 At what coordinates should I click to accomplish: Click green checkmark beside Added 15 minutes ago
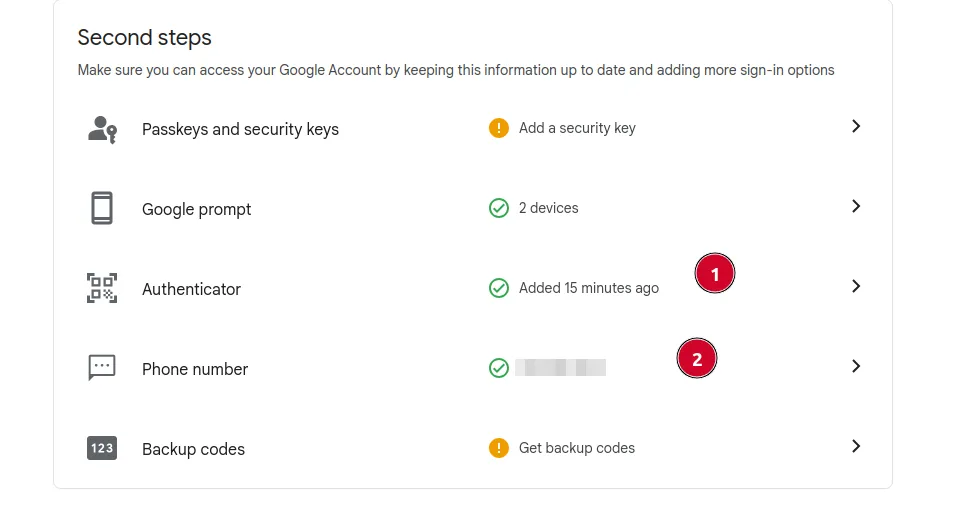[499, 288]
